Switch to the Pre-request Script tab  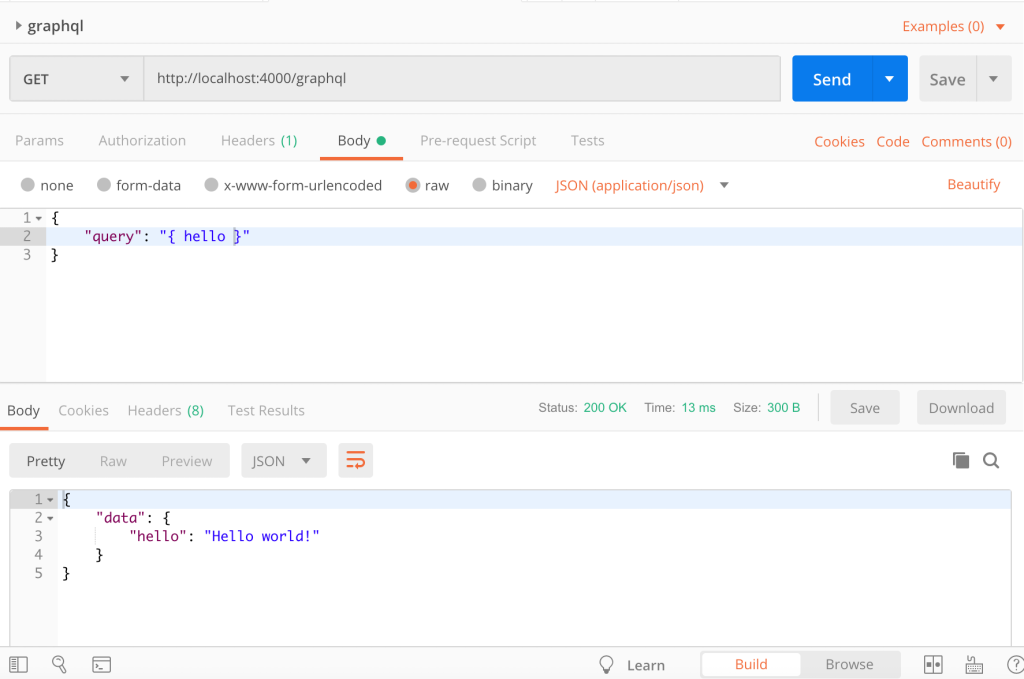click(x=478, y=141)
